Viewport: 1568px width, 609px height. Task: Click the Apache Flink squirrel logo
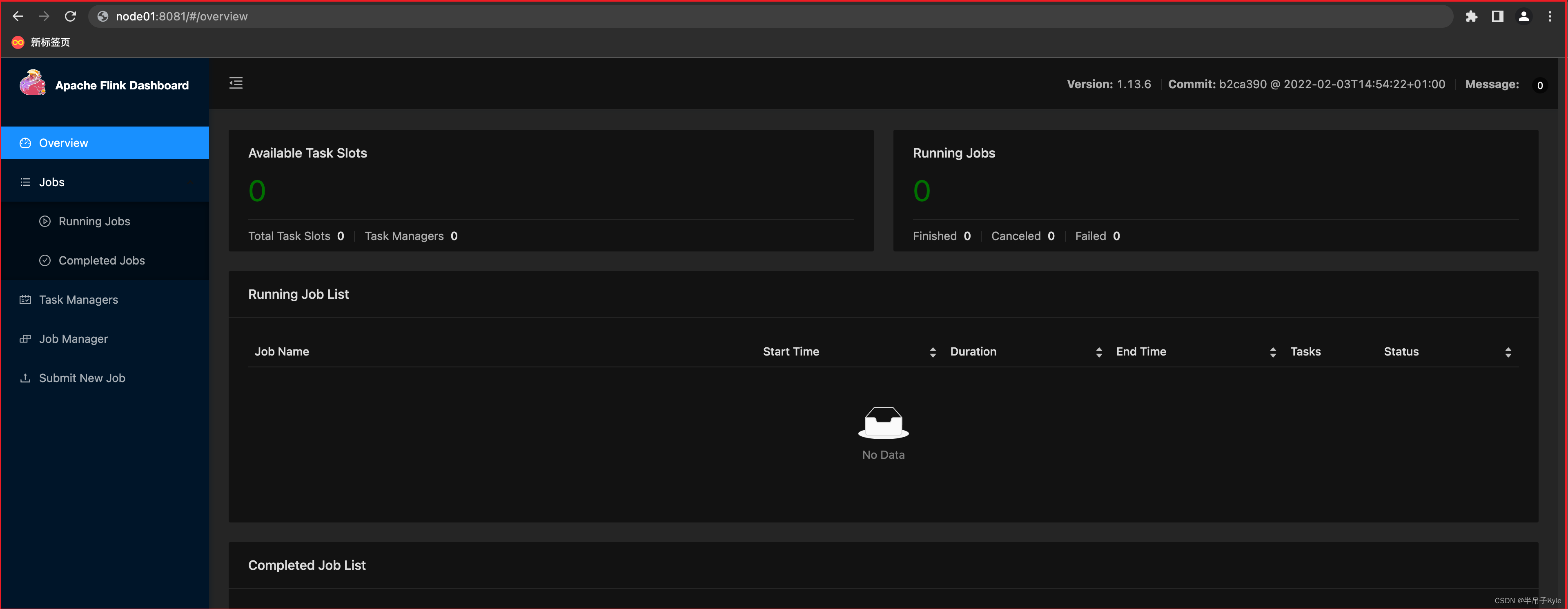coord(33,83)
